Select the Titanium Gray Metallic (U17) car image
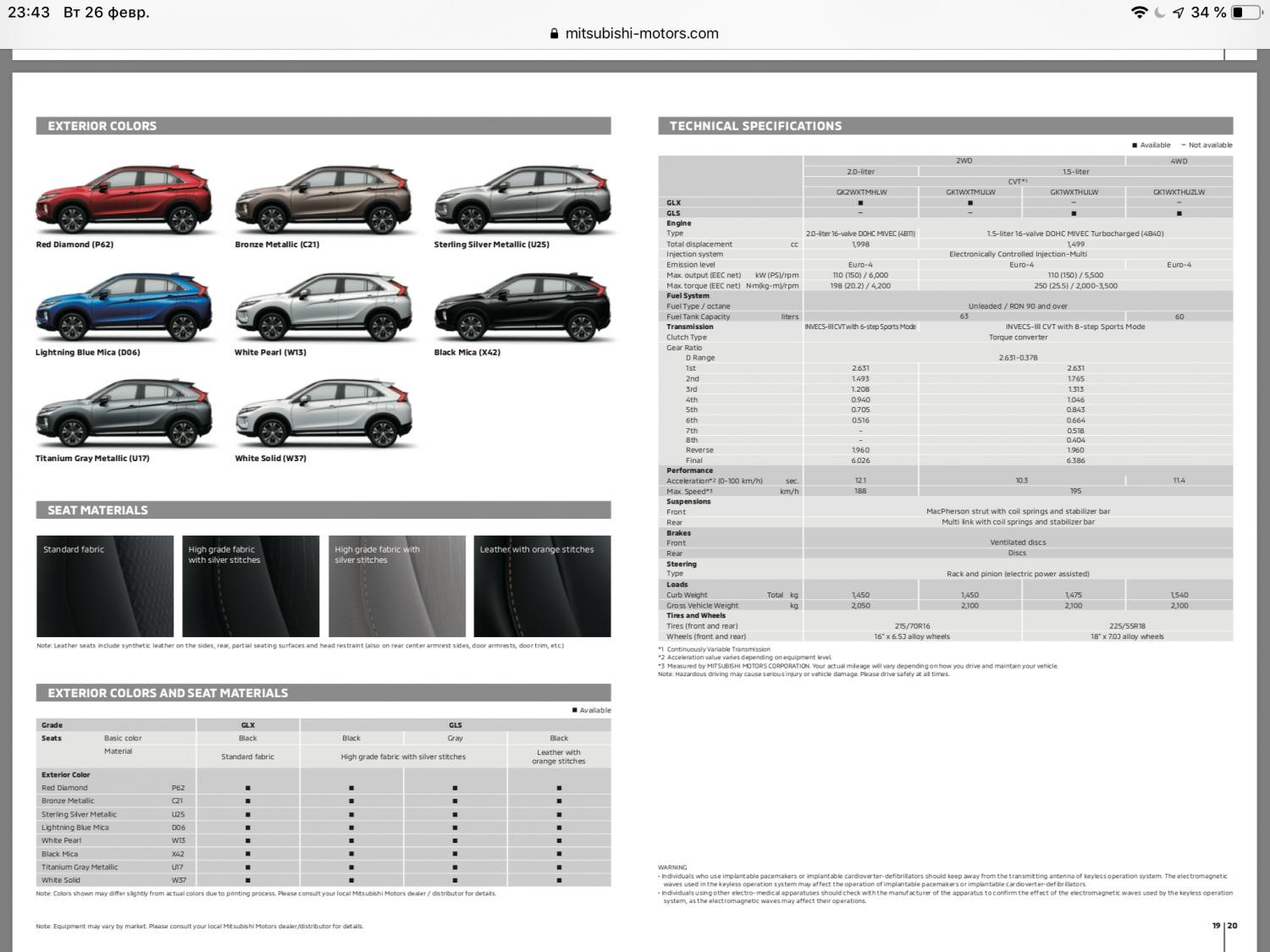The width and height of the screenshot is (1270, 952). pyautogui.click(x=124, y=415)
